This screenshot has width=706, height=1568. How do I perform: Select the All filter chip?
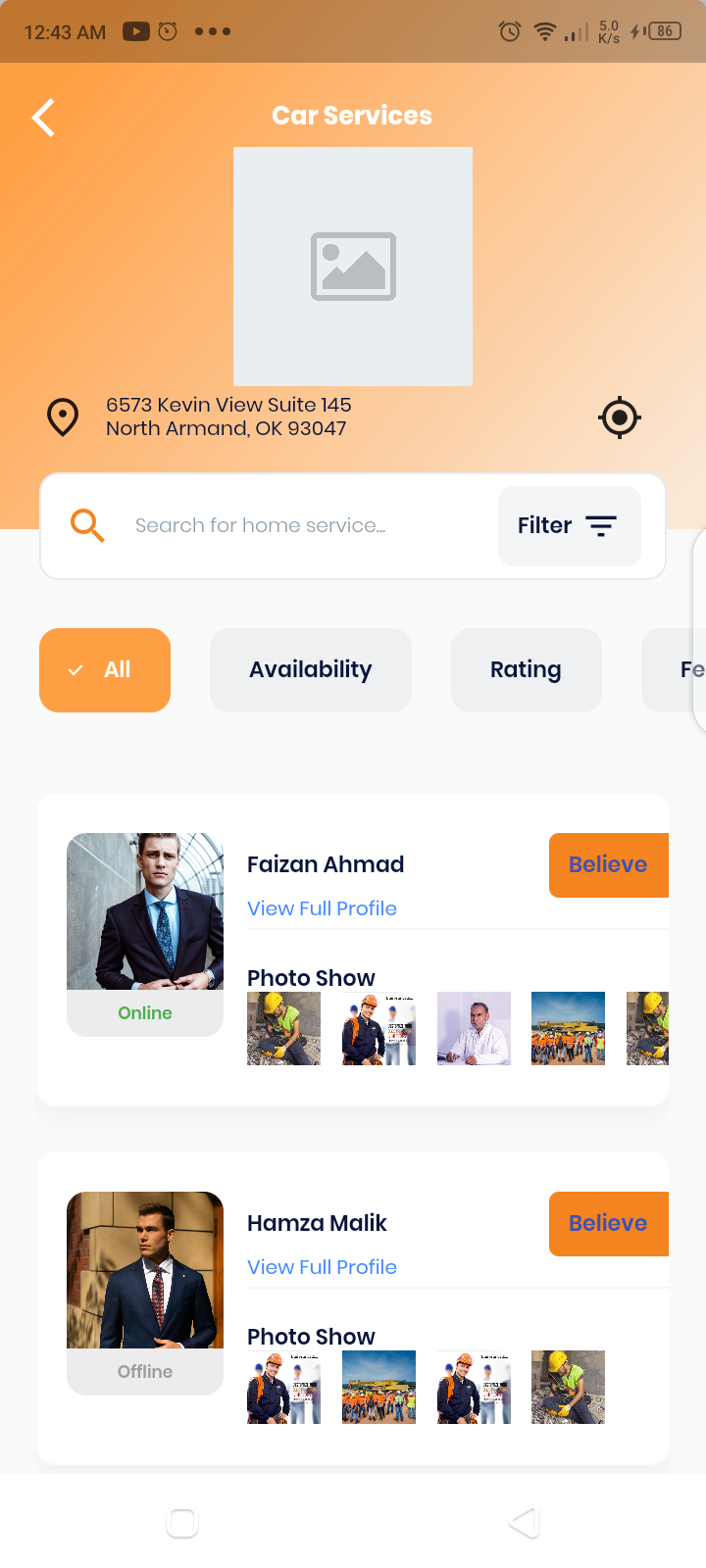coord(105,670)
